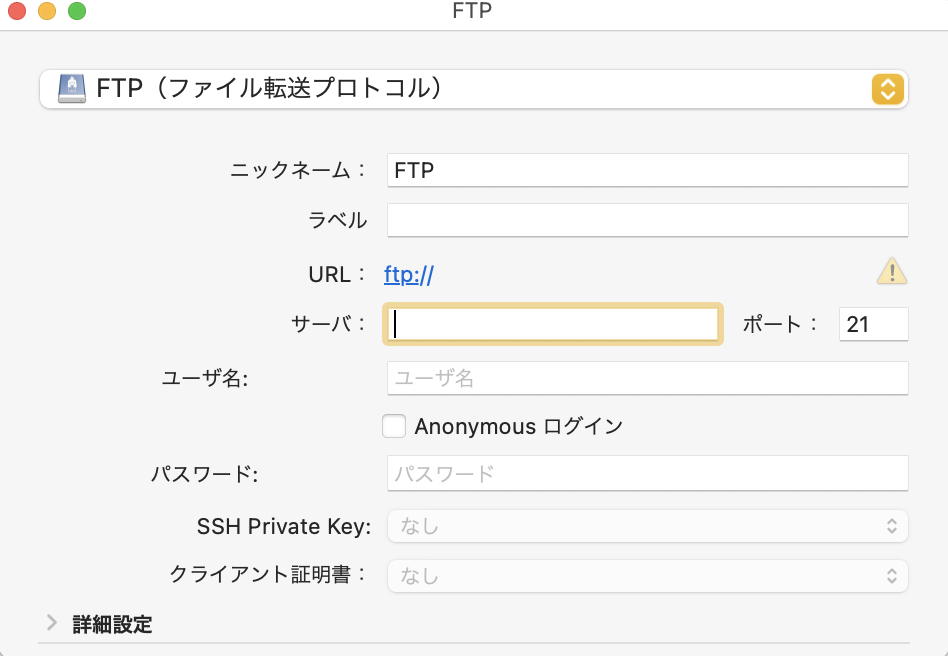Screen dimensions: 948x656
Task: Click the yellow warning triangle icon
Action: [891, 271]
